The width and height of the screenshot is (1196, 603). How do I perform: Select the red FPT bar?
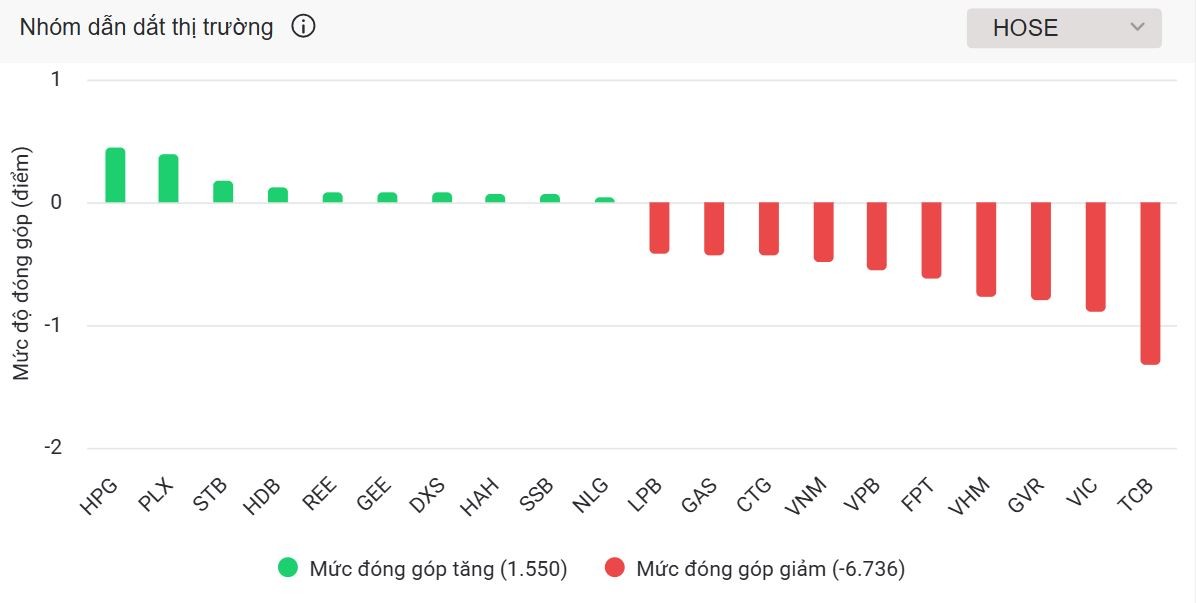[931, 240]
